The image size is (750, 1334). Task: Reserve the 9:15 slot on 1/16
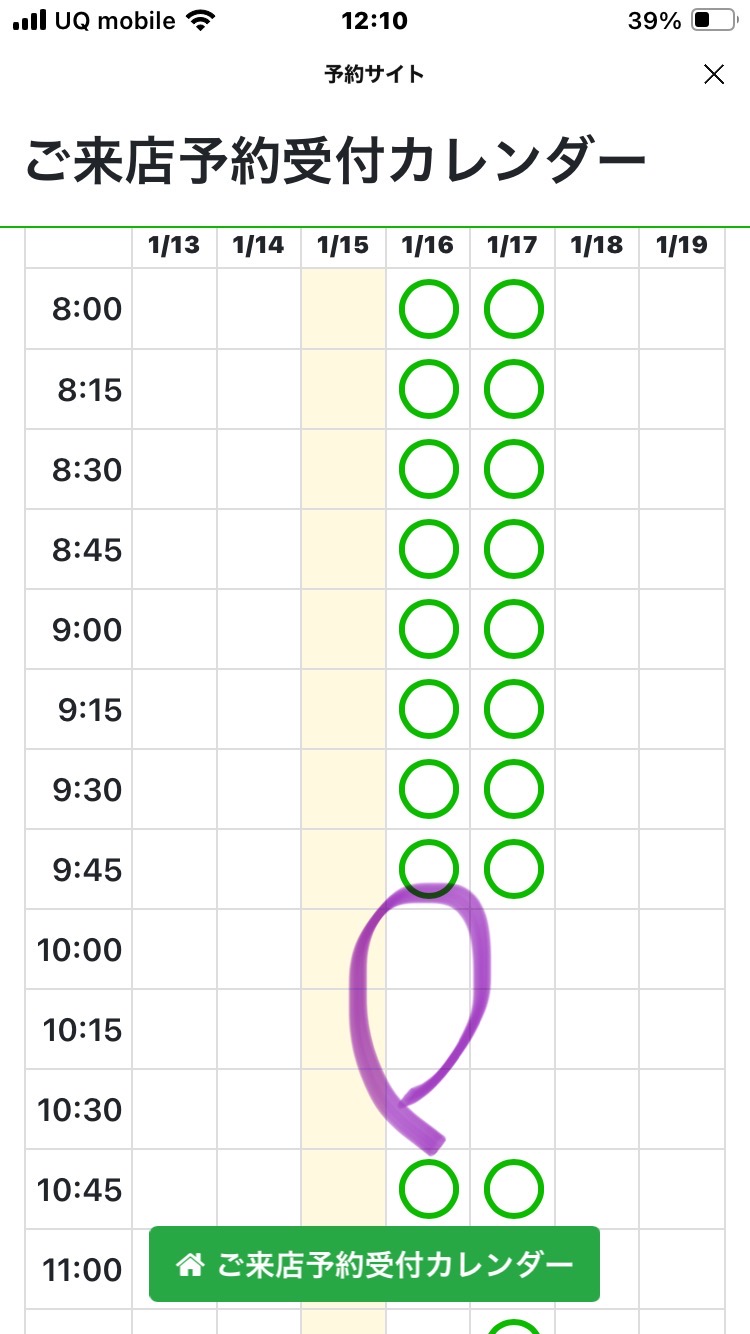click(x=429, y=709)
